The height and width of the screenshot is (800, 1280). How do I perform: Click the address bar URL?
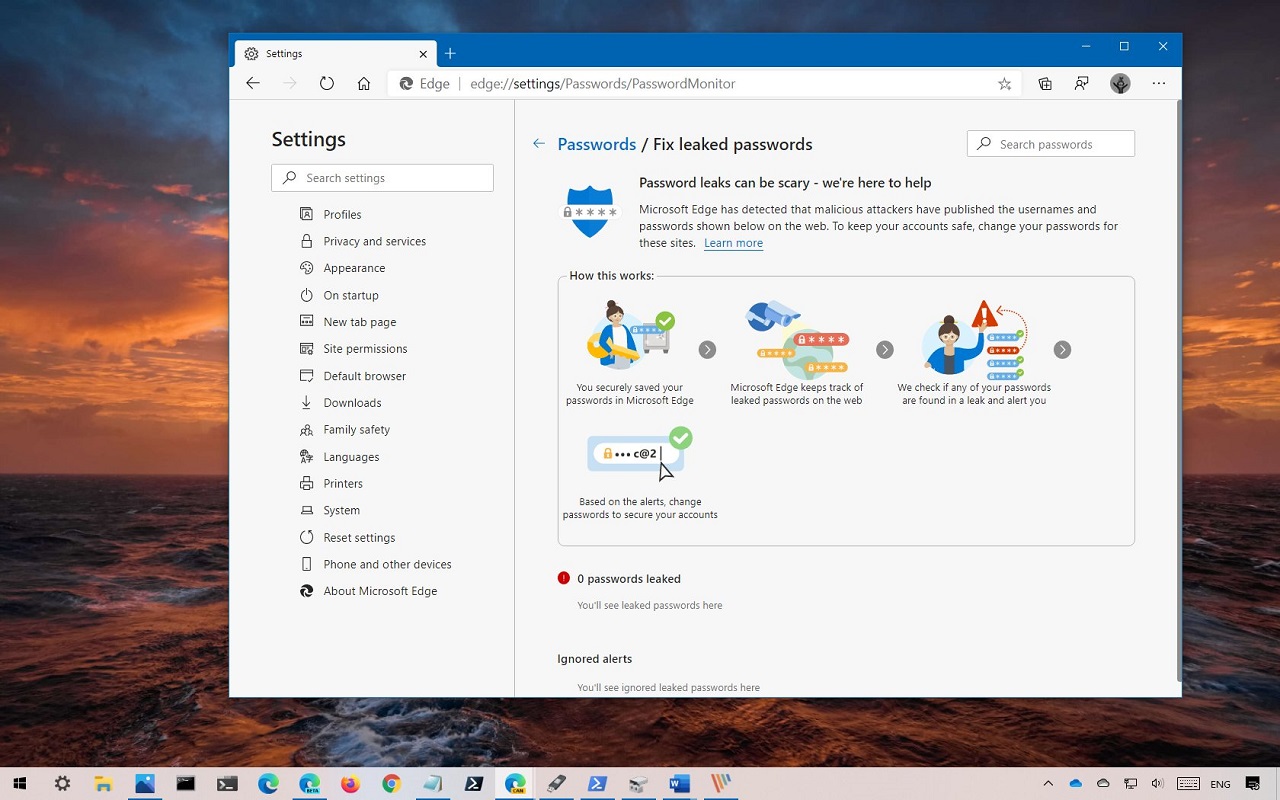pyautogui.click(x=602, y=84)
